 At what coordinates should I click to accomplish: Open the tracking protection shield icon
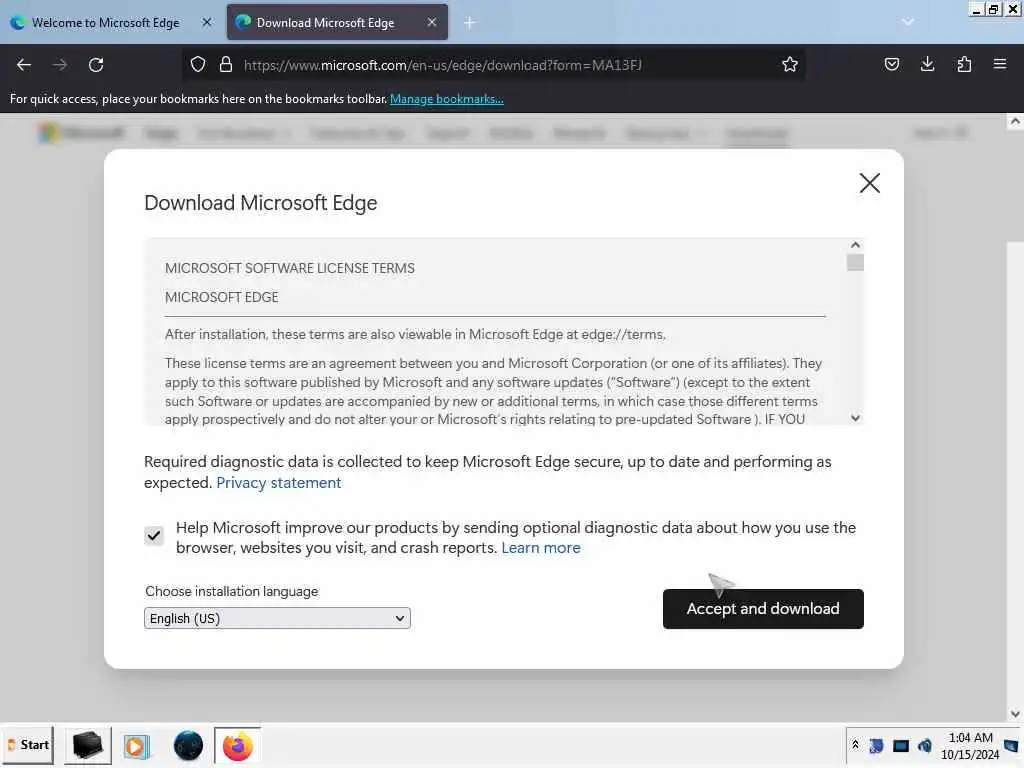point(198,64)
